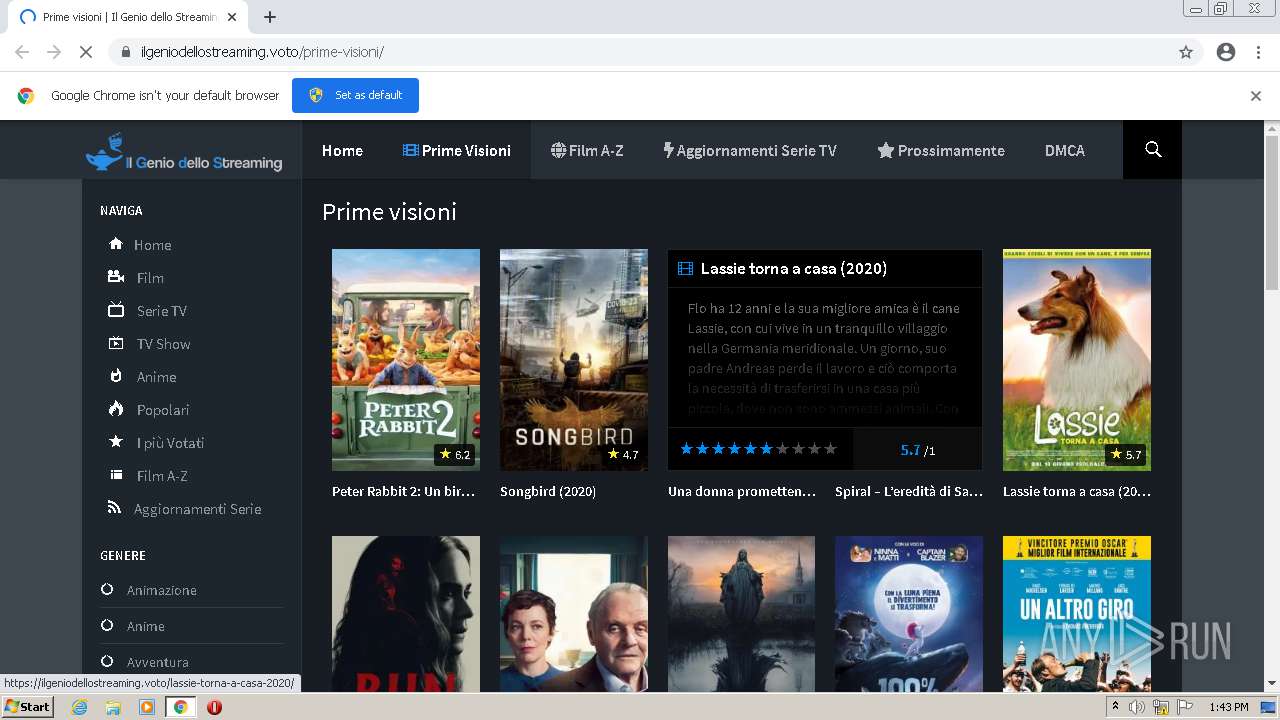Click the TV Show icon in sidebar
The image size is (1280, 720).
116,343
